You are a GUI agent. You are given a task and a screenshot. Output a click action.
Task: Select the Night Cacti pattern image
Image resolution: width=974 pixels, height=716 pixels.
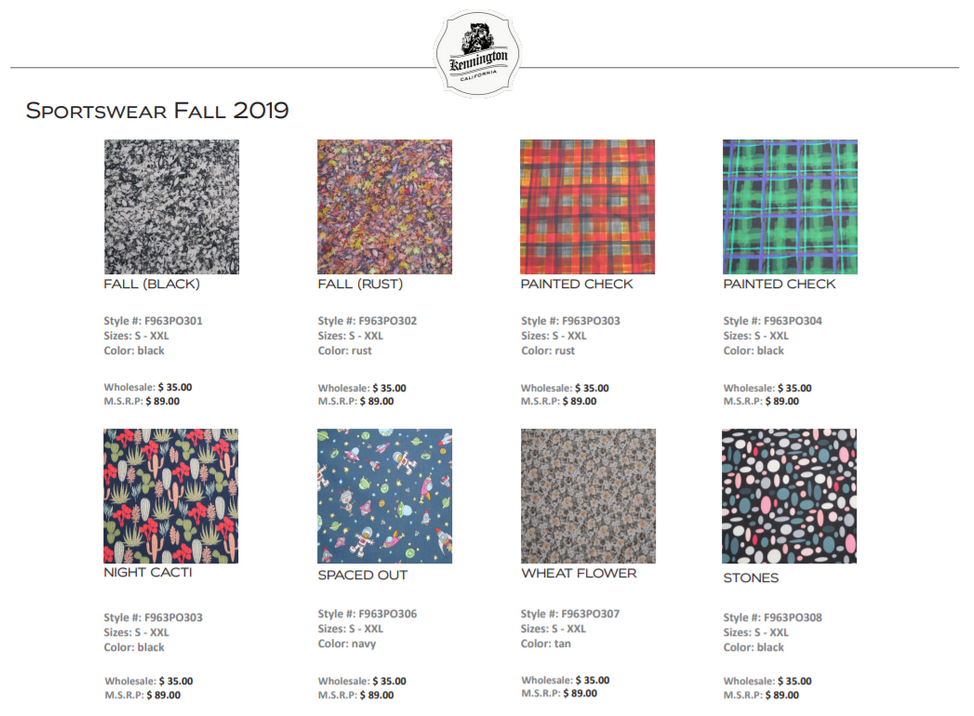[x=171, y=496]
